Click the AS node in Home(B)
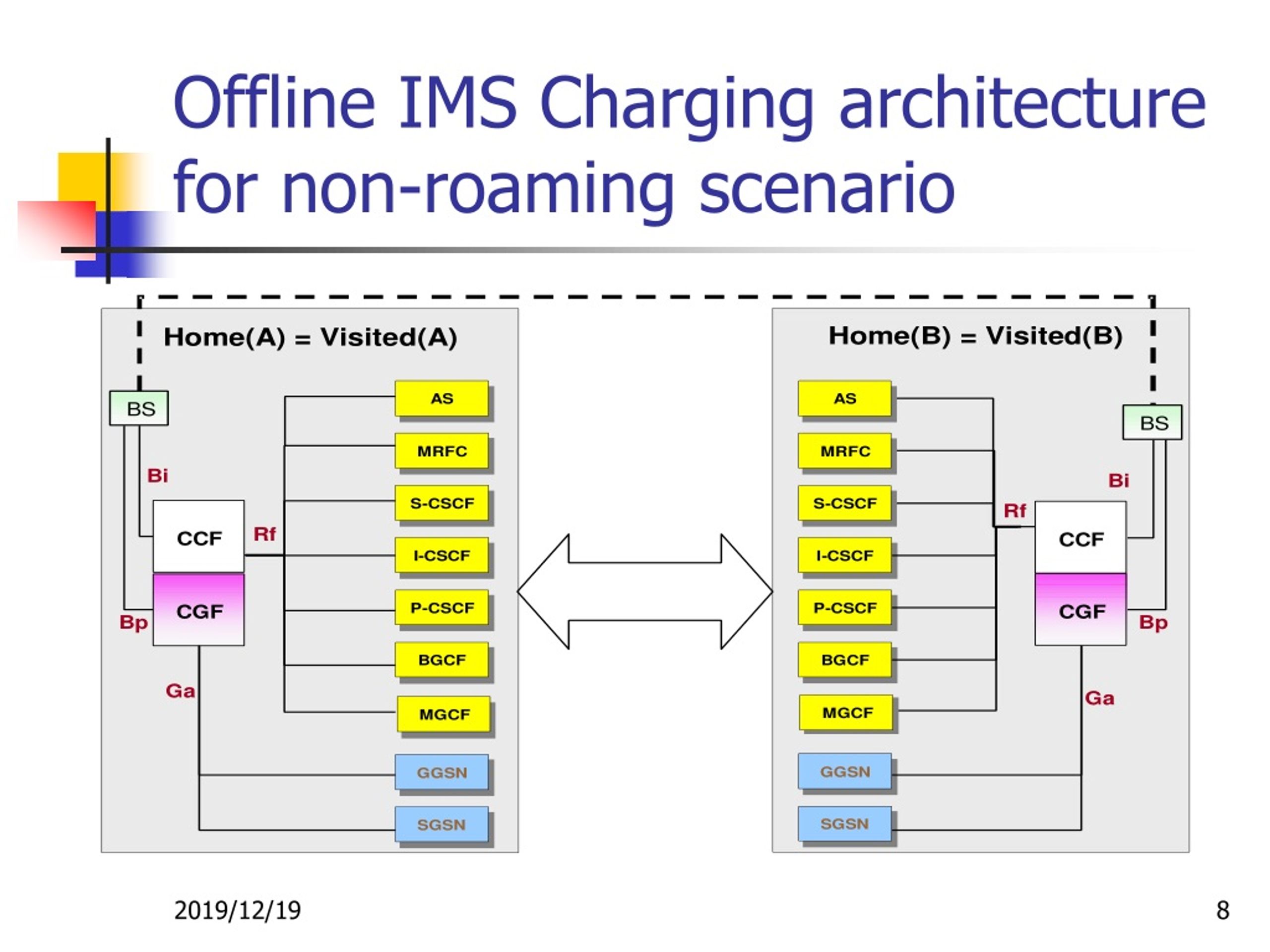 pos(844,398)
